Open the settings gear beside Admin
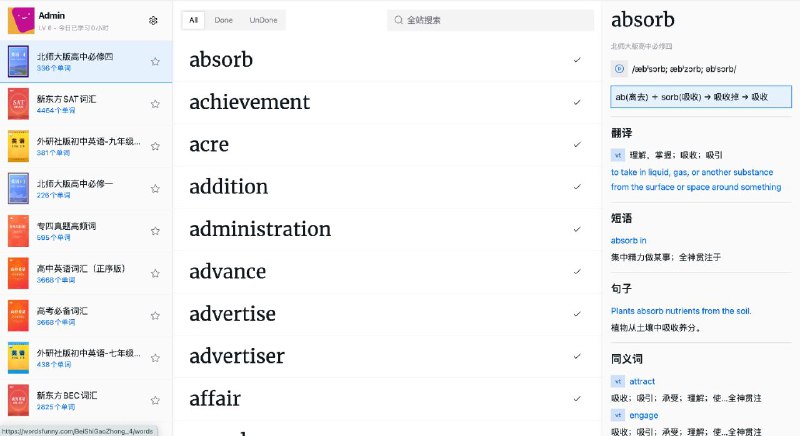The image size is (800, 436). click(153, 20)
